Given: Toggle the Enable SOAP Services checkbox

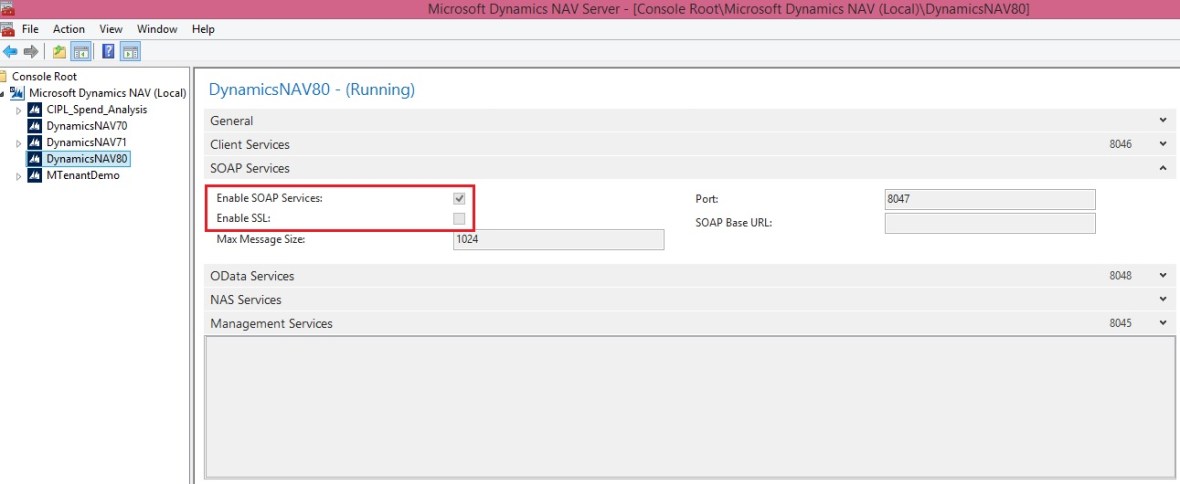Looking at the screenshot, I should pyautogui.click(x=459, y=199).
